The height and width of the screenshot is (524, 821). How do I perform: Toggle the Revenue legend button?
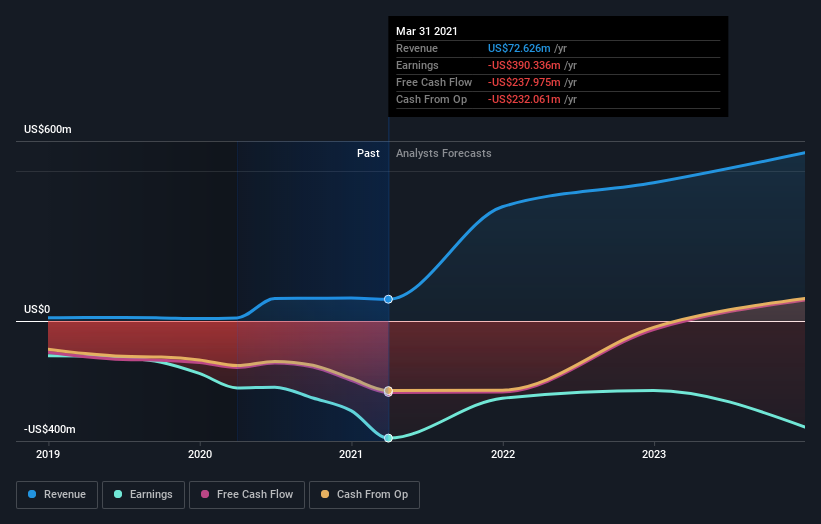57,495
